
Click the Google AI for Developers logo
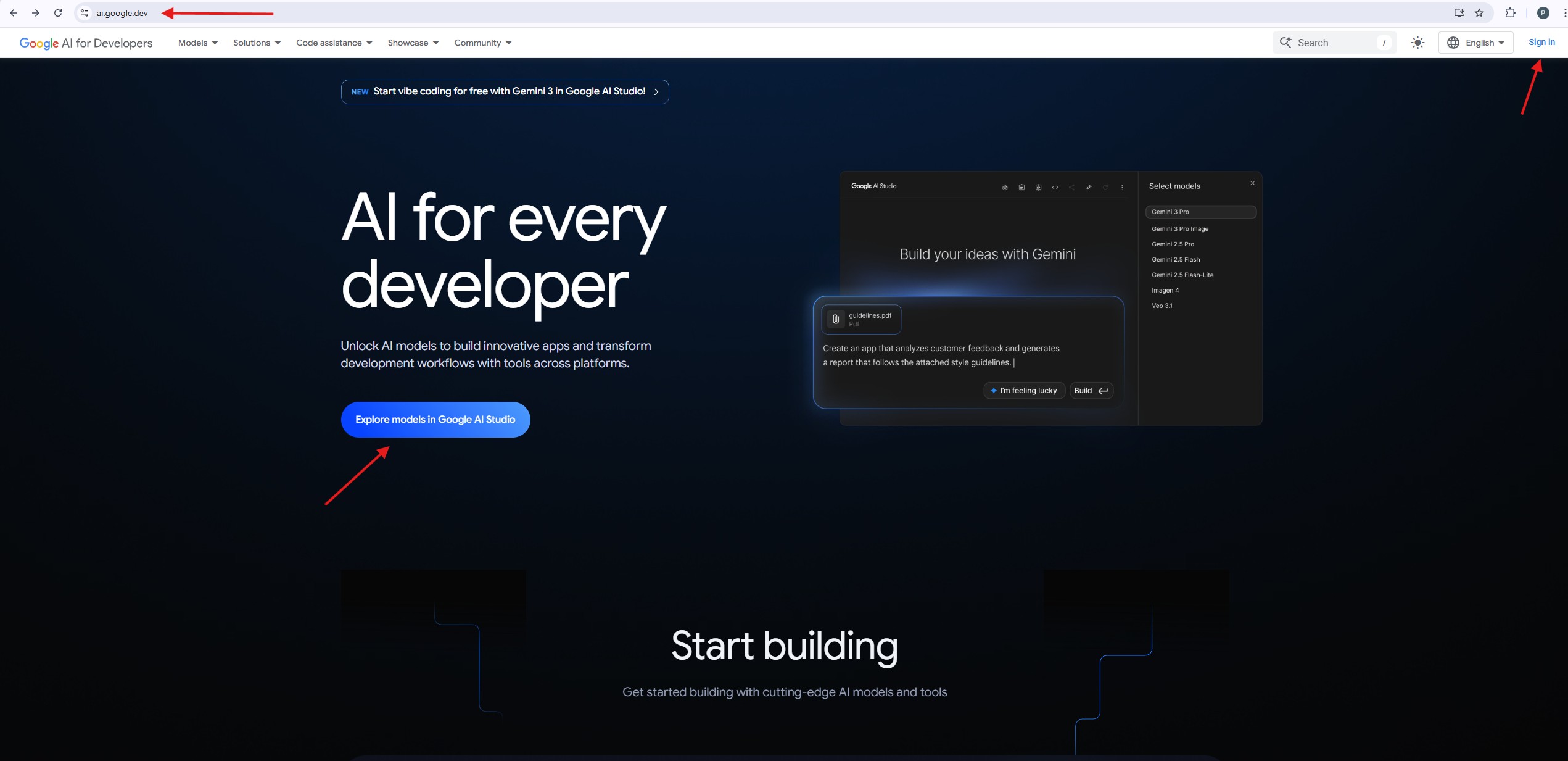click(86, 43)
